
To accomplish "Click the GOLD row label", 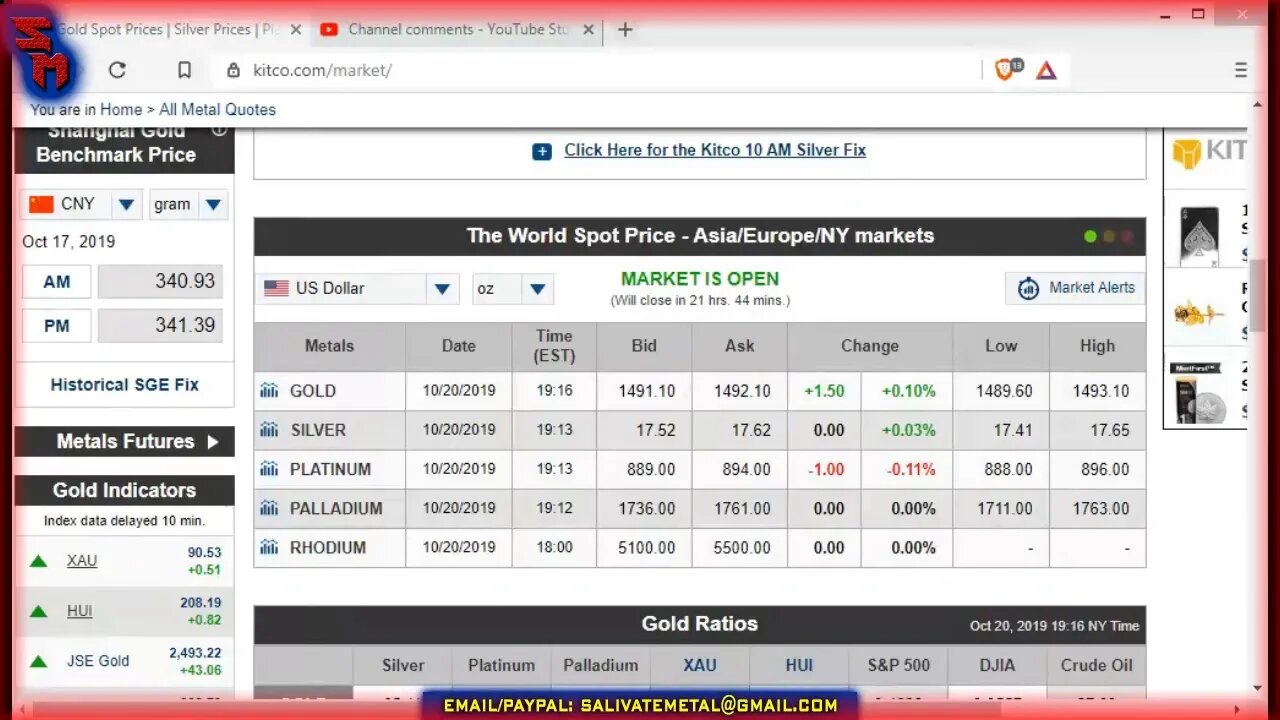I will pos(313,391).
